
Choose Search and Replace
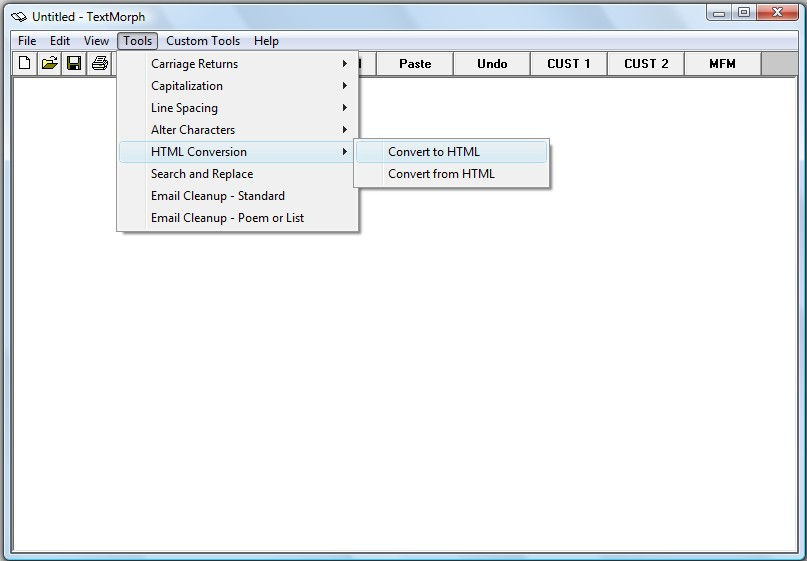point(237,174)
